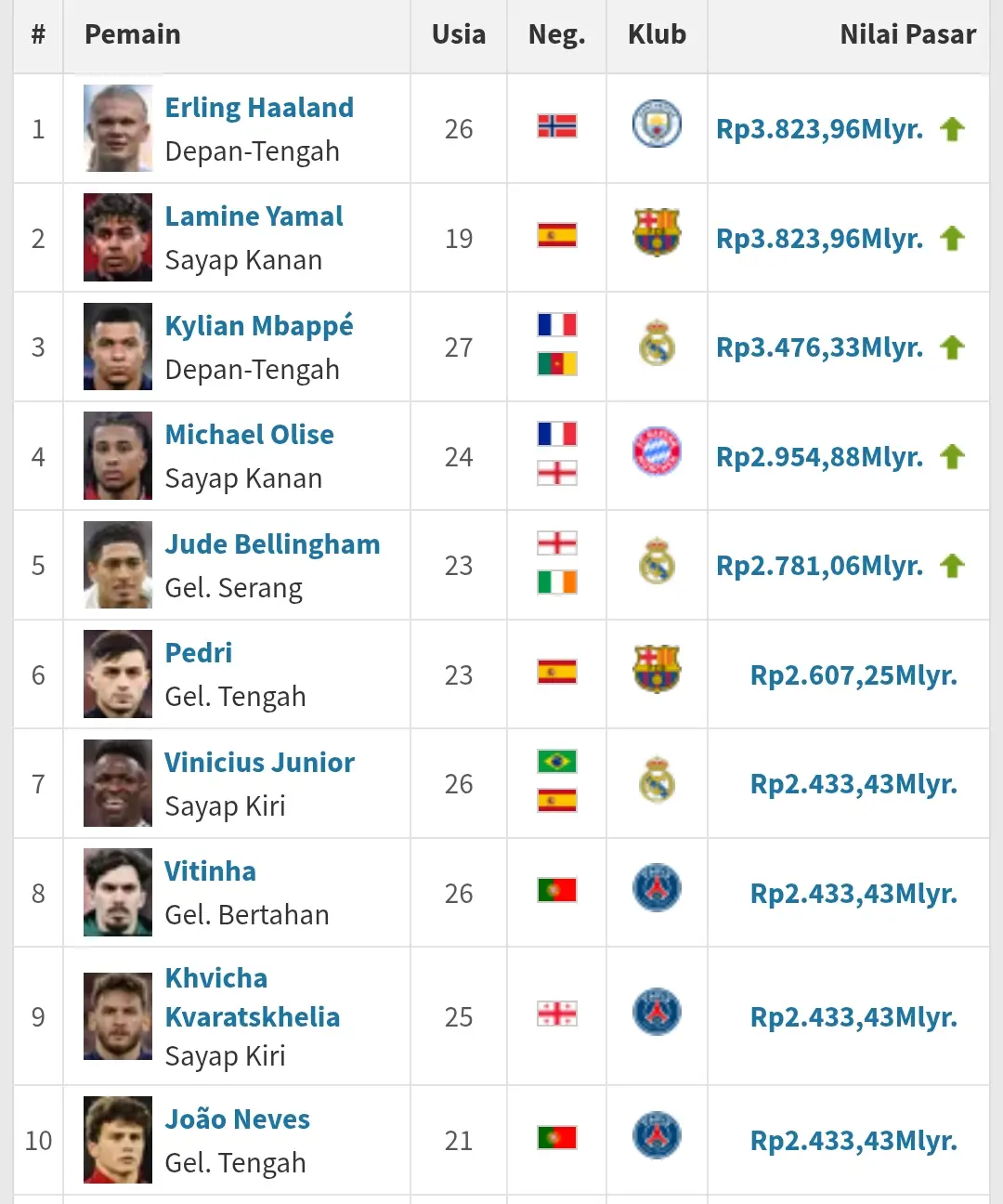This screenshot has height=1204, width=1003.
Task: Click PSG crest in Vitinha's row
Action: click(x=657, y=888)
